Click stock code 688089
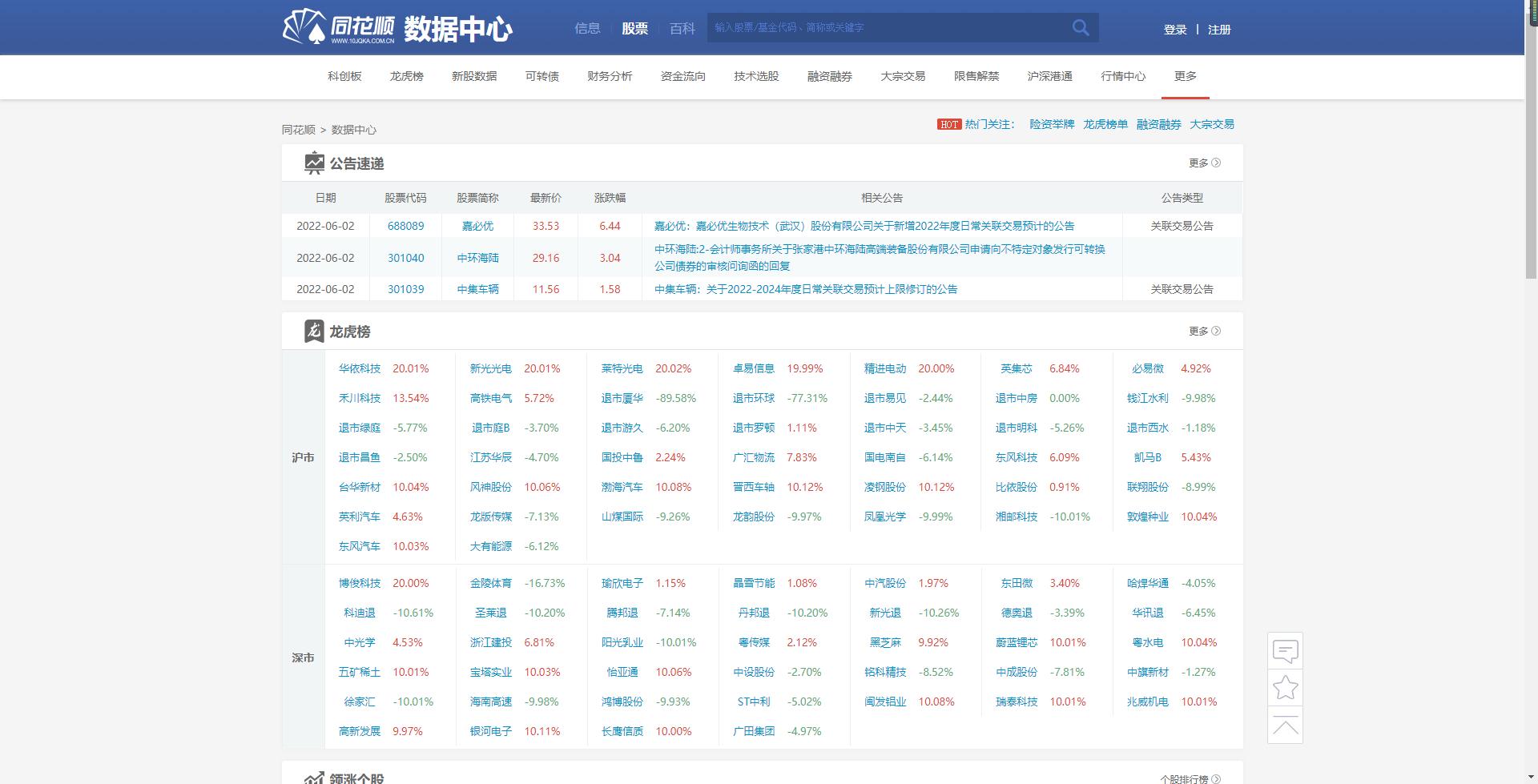Image resolution: width=1538 pixels, height=784 pixels. [406, 226]
